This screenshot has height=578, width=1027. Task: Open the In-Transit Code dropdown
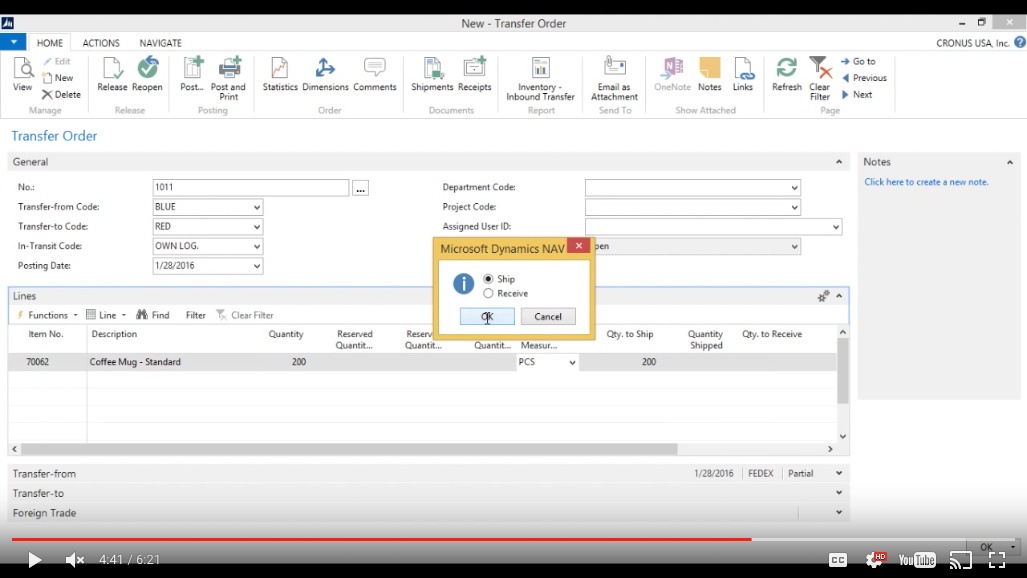[x=257, y=246]
